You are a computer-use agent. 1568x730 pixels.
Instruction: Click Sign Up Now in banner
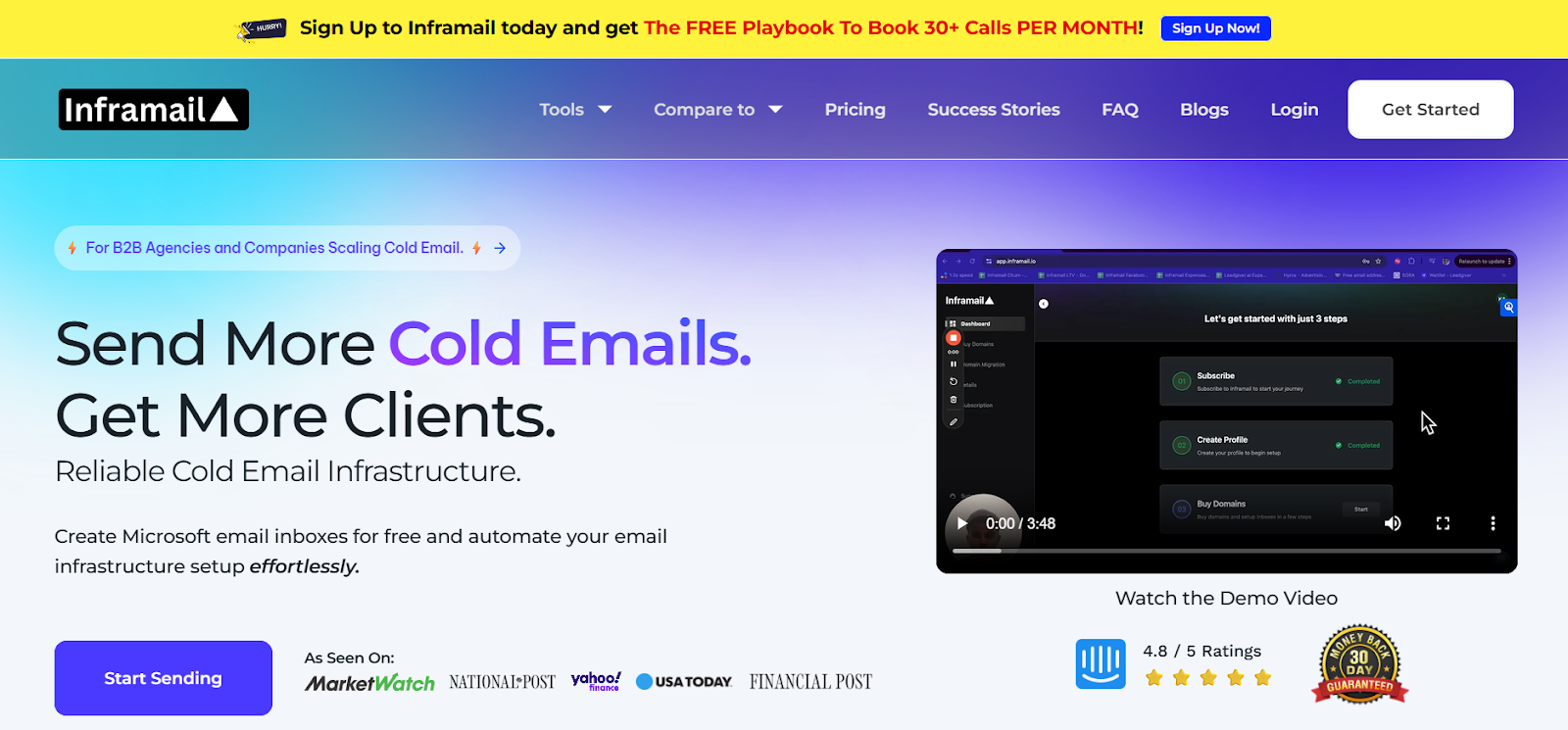click(1215, 28)
